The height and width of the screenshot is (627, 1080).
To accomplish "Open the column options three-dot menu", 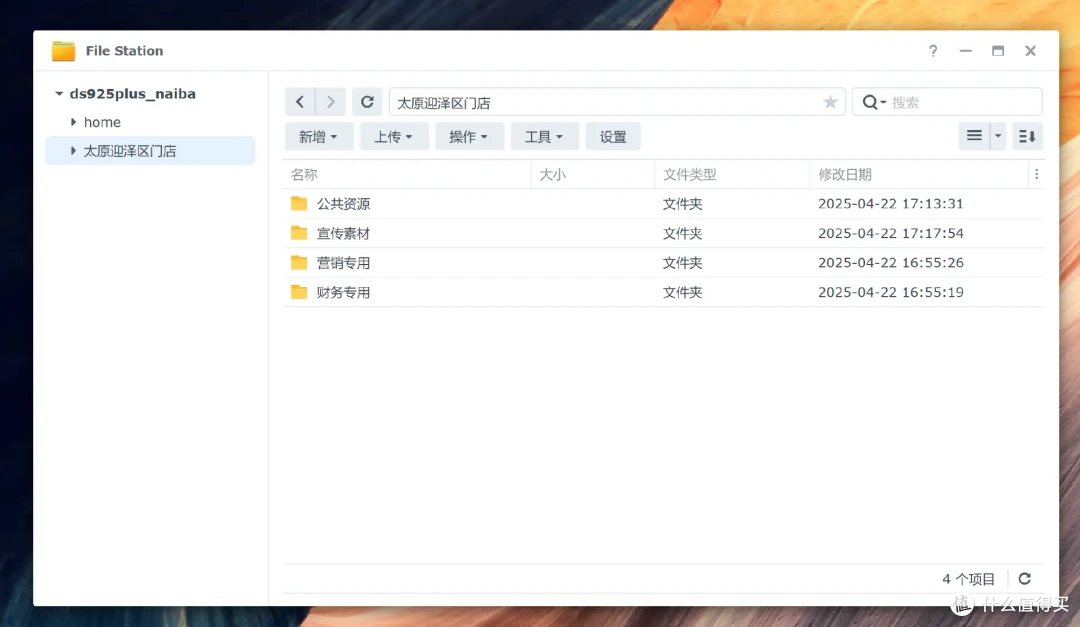I will pyautogui.click(x=1036, y=174).
